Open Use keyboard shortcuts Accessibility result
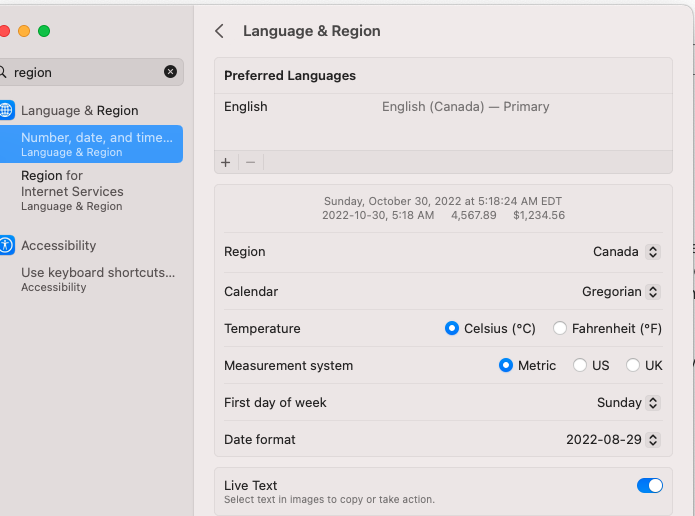 97,278
